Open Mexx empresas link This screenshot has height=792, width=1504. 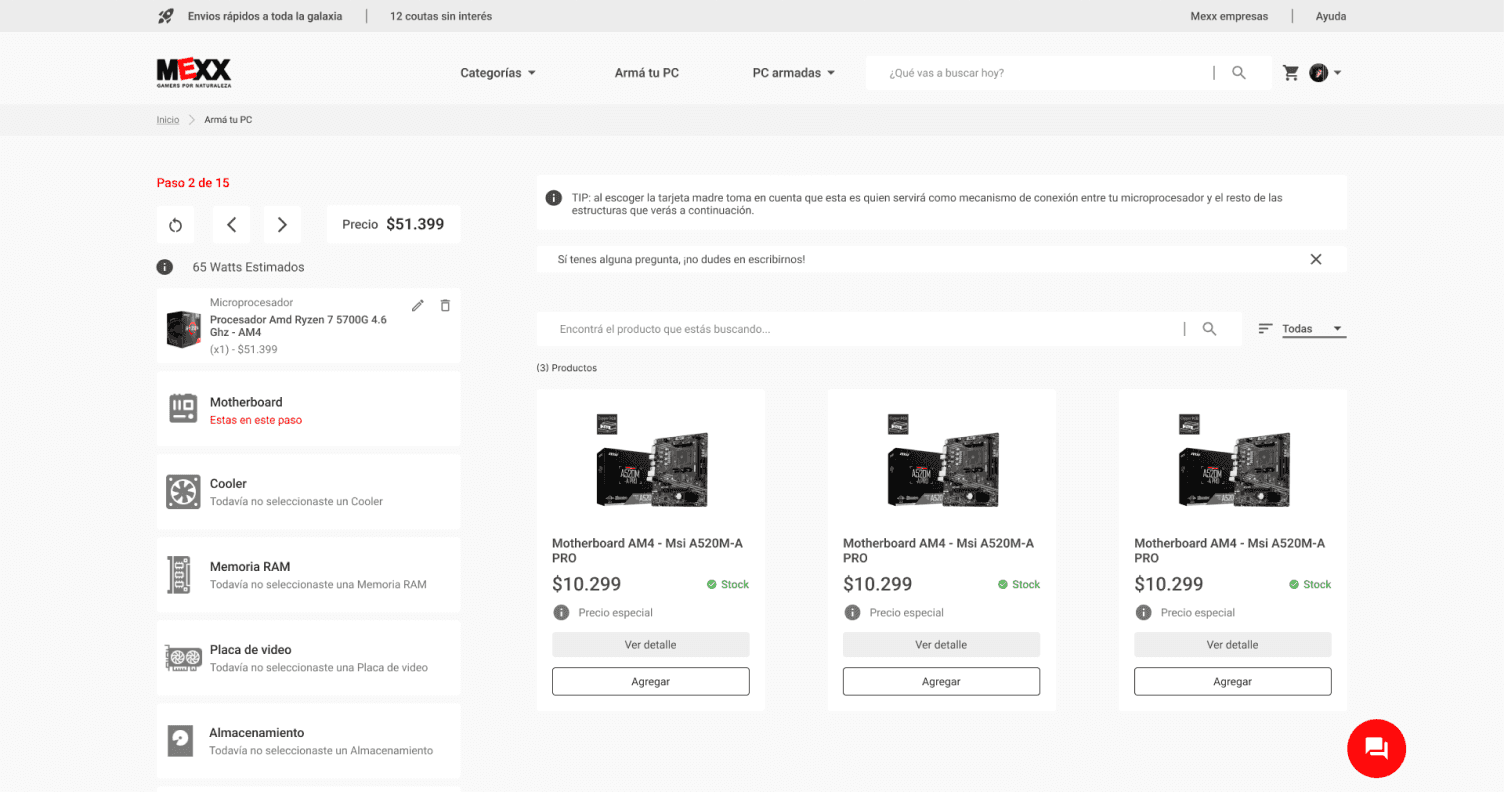click(1229, 16)
